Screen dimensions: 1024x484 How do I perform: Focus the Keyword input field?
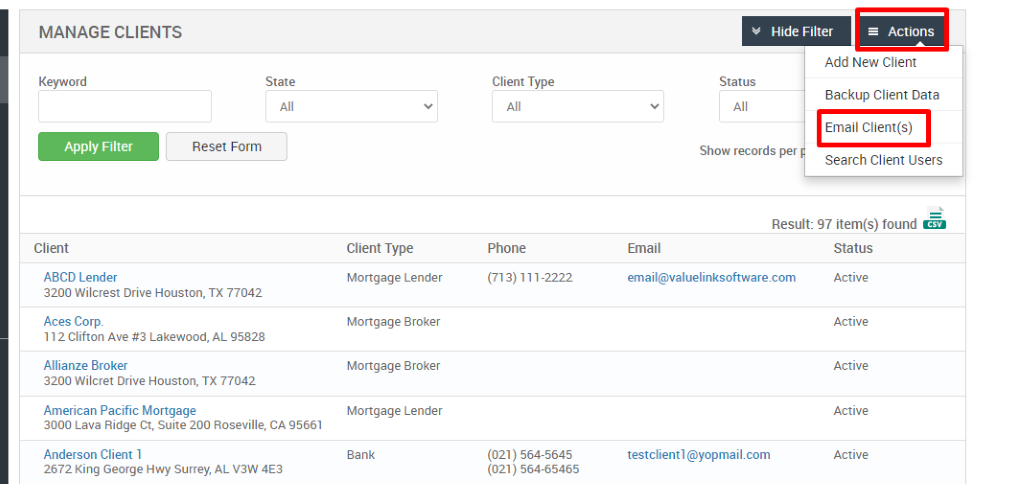(x=125, y=106)
